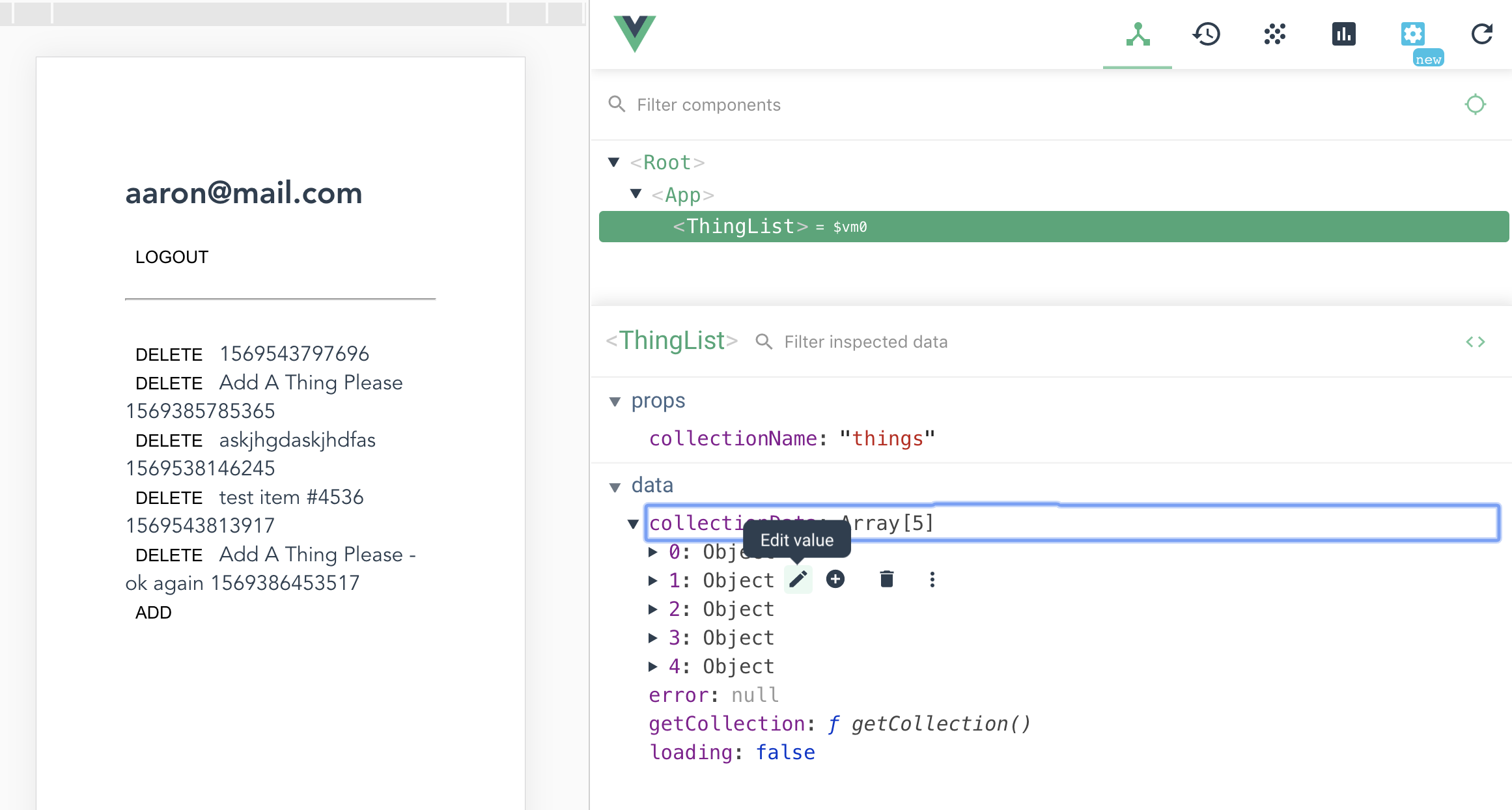Open the Performance chart tab
The width and height of the screenshot is (1512, 810).
1343,34
